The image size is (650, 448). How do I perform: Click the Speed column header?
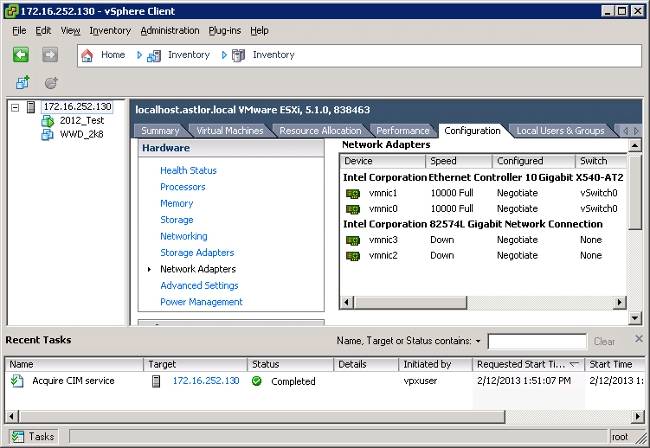point(459,161)
